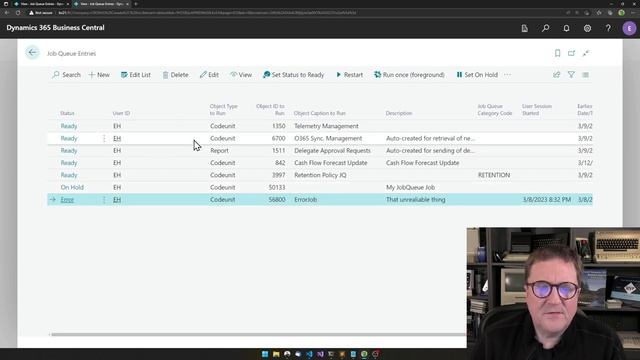The width and height of the screenshot is (640, 360).
Task: Select the My JobQueue Job description
Action: pos(410,187)
